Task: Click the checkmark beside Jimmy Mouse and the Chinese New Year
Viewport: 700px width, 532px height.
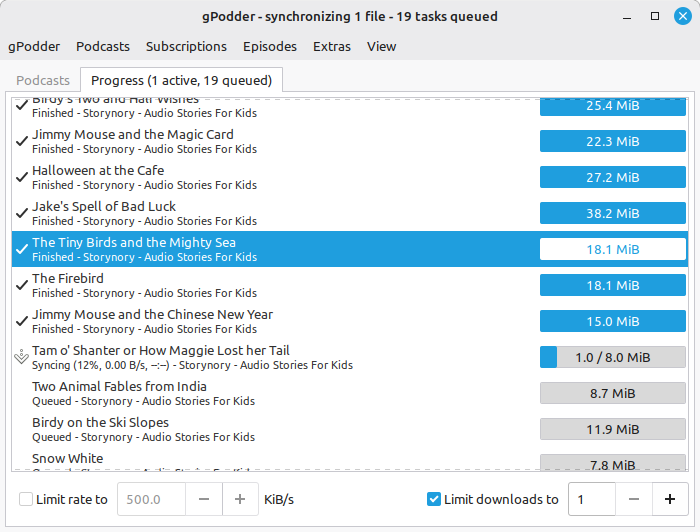Action: [21, 321]
